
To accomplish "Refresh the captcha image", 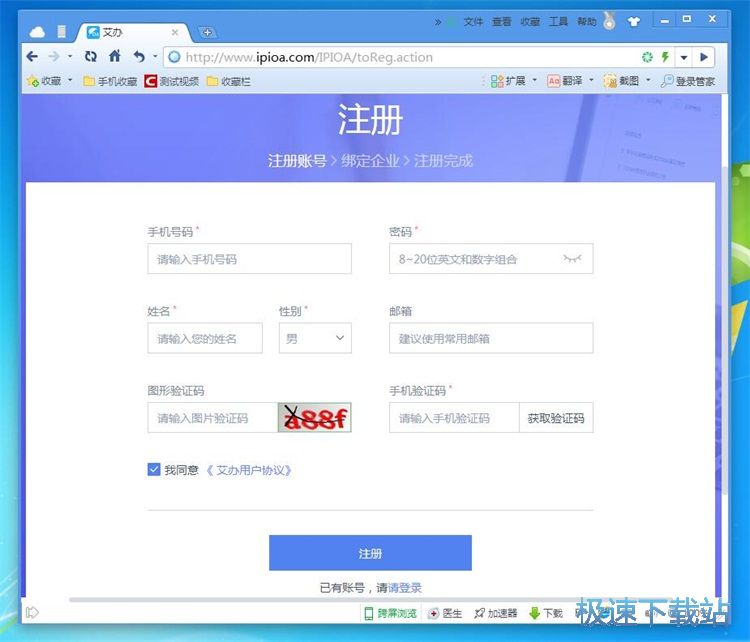I will (x=314, y=418).
